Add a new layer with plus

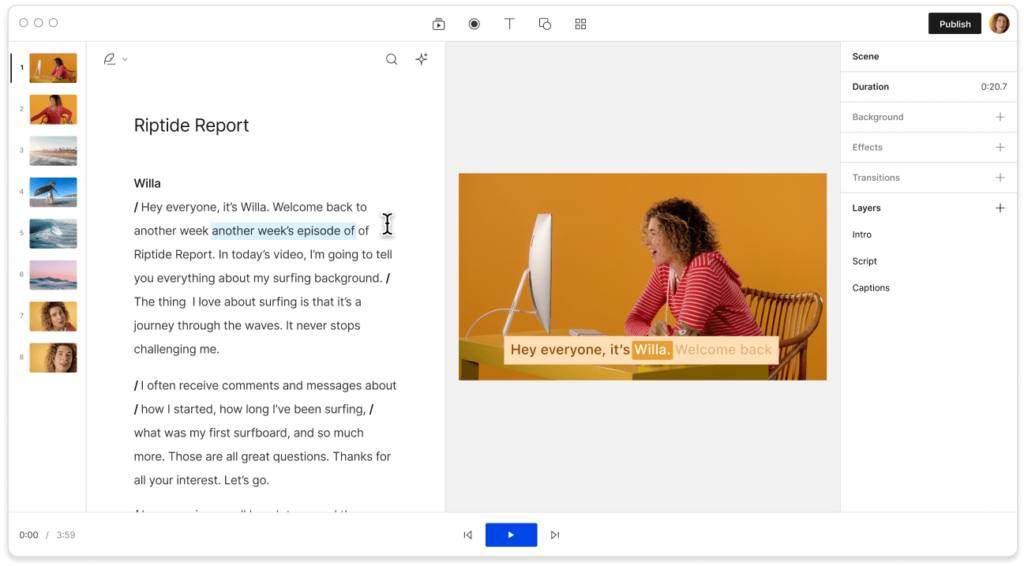tap(999, 208)
